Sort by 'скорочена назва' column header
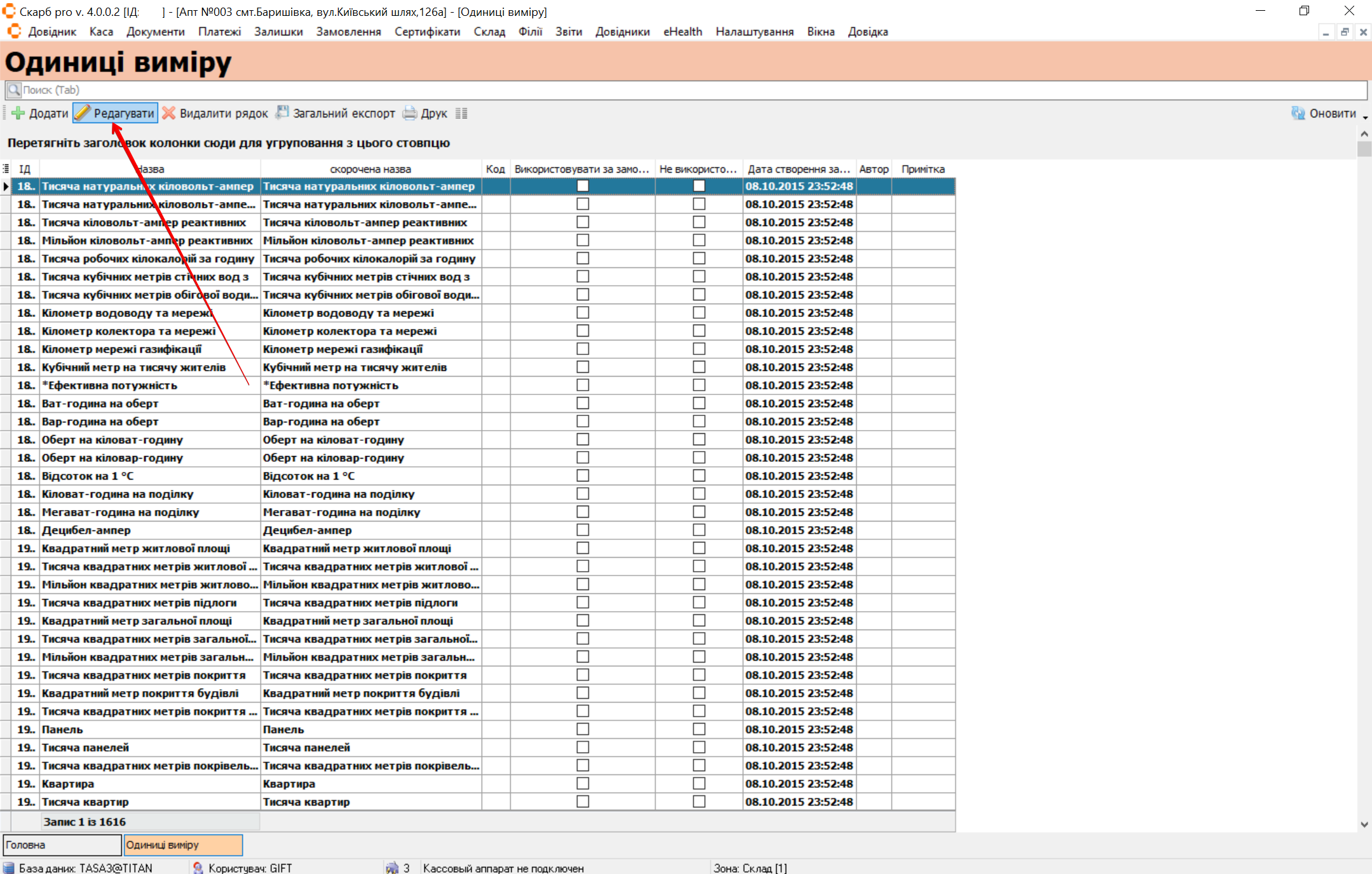This screenshot has height=874, width=1372. pos(370,169)
